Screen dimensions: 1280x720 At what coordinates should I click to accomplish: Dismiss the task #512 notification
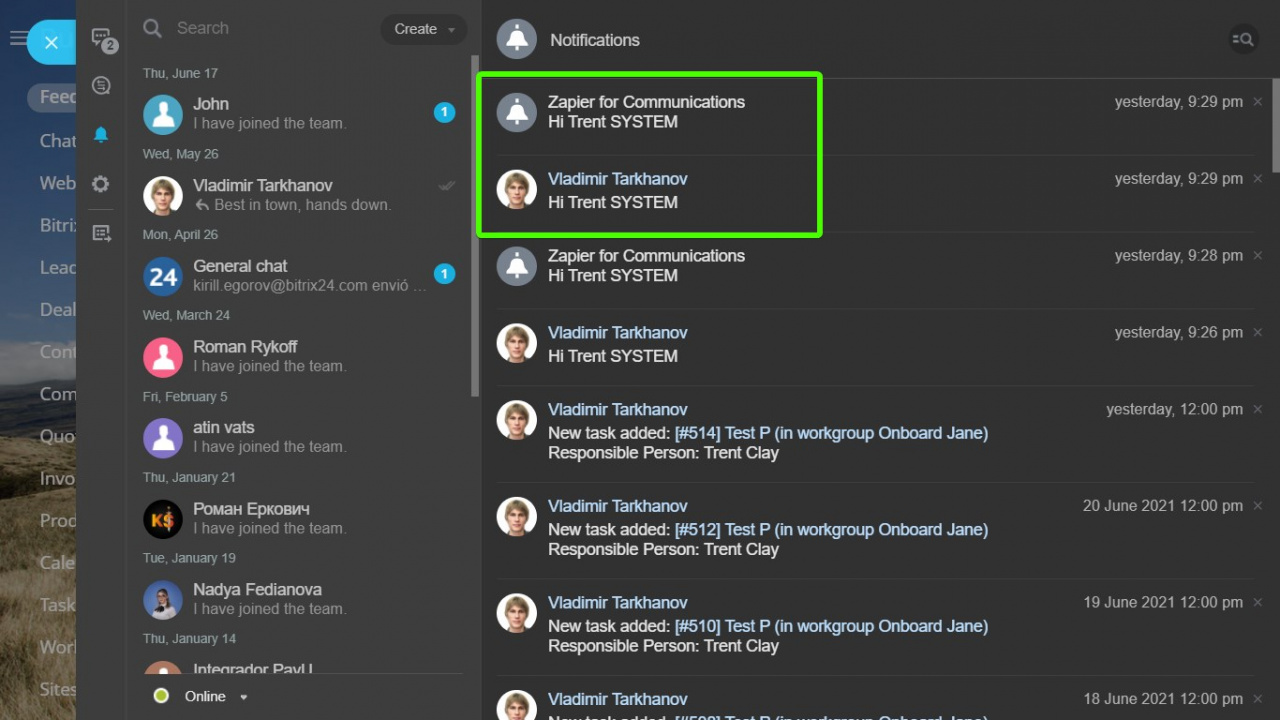point(1258,506)
